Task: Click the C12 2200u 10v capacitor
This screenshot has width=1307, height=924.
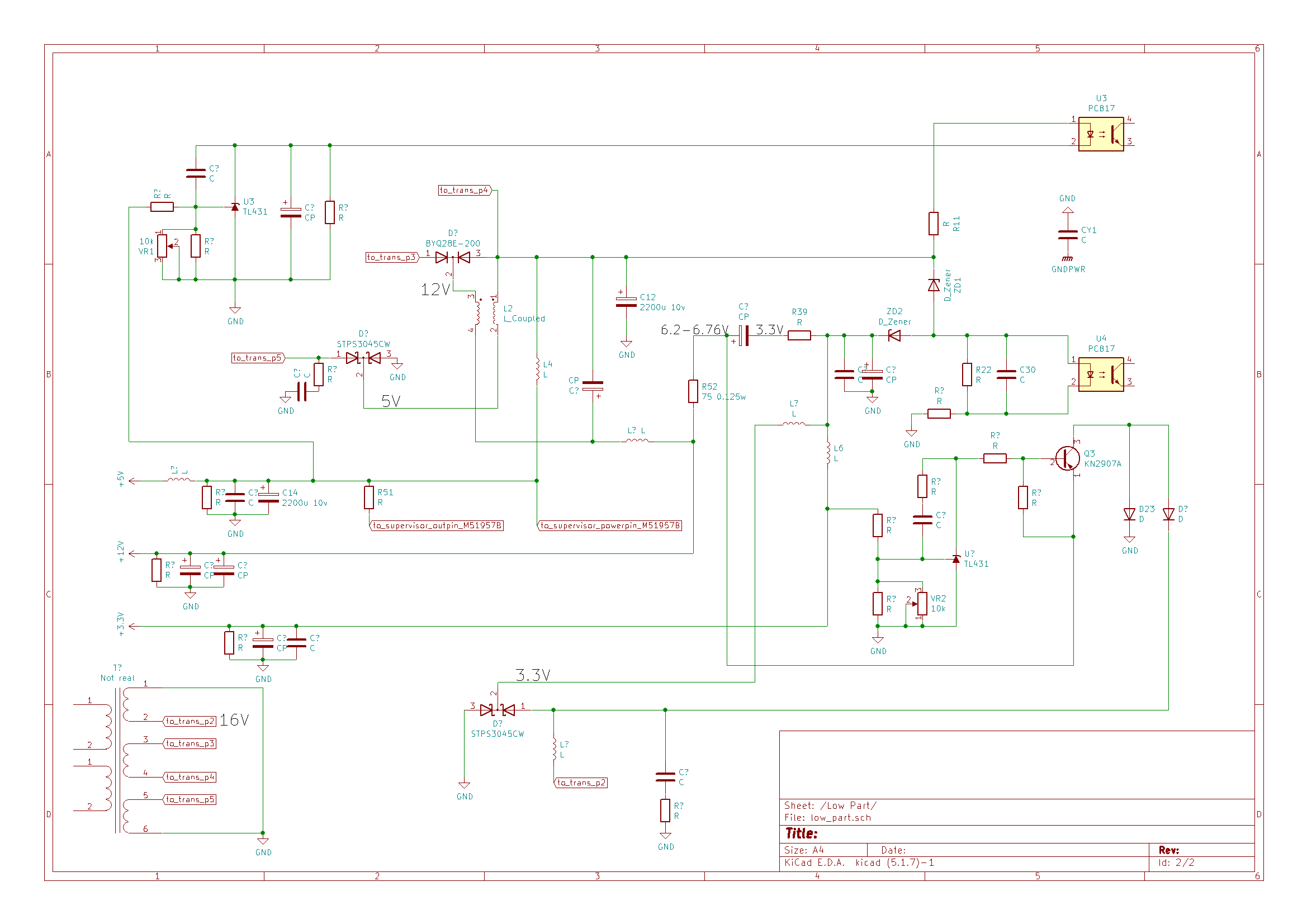Action: tap(627, 302)
